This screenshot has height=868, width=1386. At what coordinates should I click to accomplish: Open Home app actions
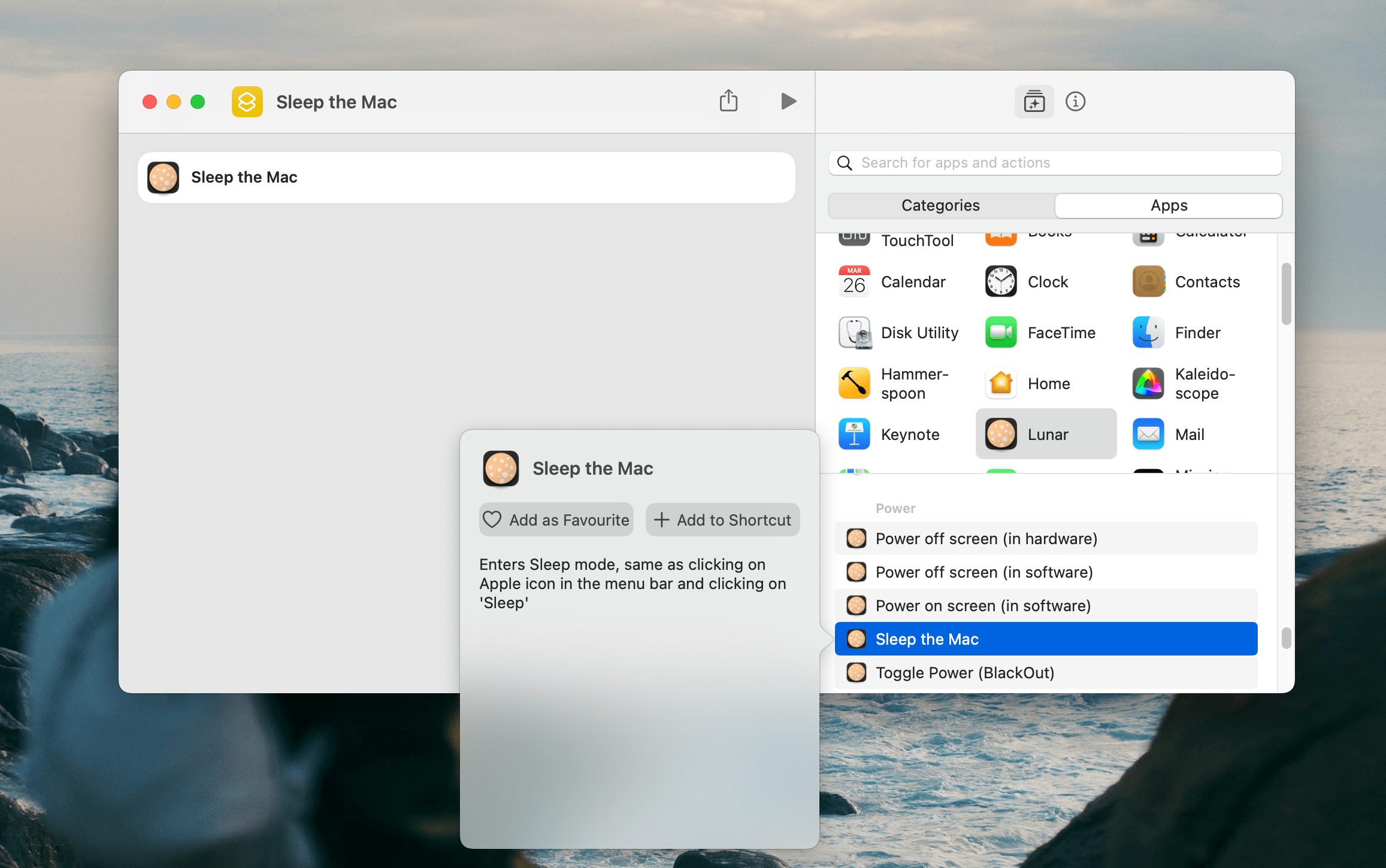click(1046, 384)
